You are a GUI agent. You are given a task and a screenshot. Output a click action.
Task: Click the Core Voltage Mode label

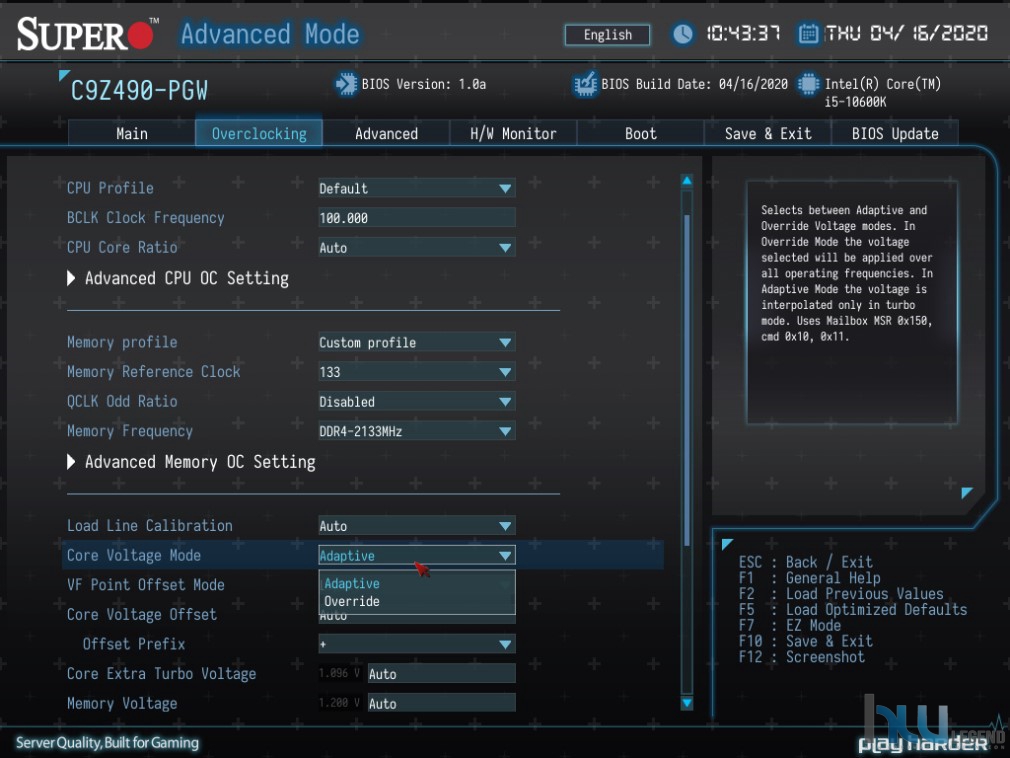pos(134,555)
